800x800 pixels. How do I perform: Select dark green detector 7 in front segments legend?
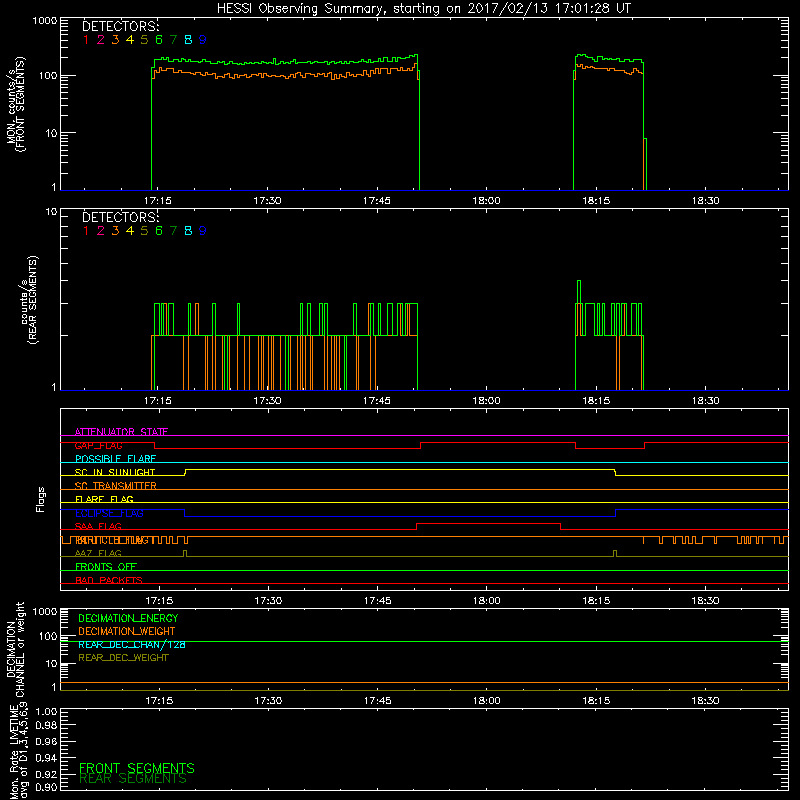(x=173, y=40)
